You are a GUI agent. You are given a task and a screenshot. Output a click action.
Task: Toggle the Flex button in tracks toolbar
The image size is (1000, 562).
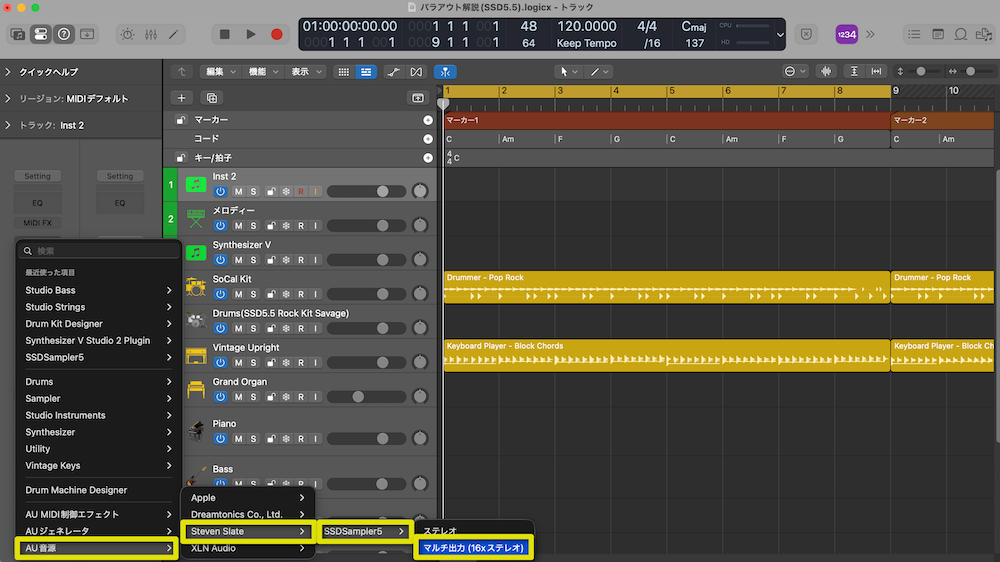[x=416, y=72]
